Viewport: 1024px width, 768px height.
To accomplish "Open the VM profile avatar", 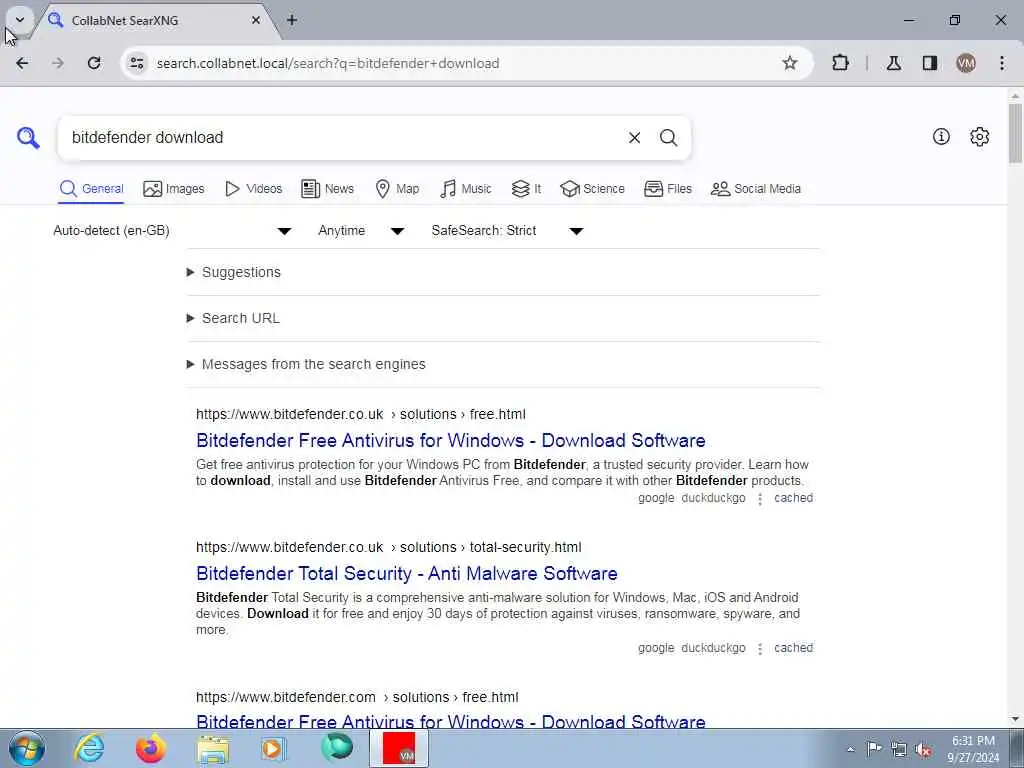I will coord(966,63).
